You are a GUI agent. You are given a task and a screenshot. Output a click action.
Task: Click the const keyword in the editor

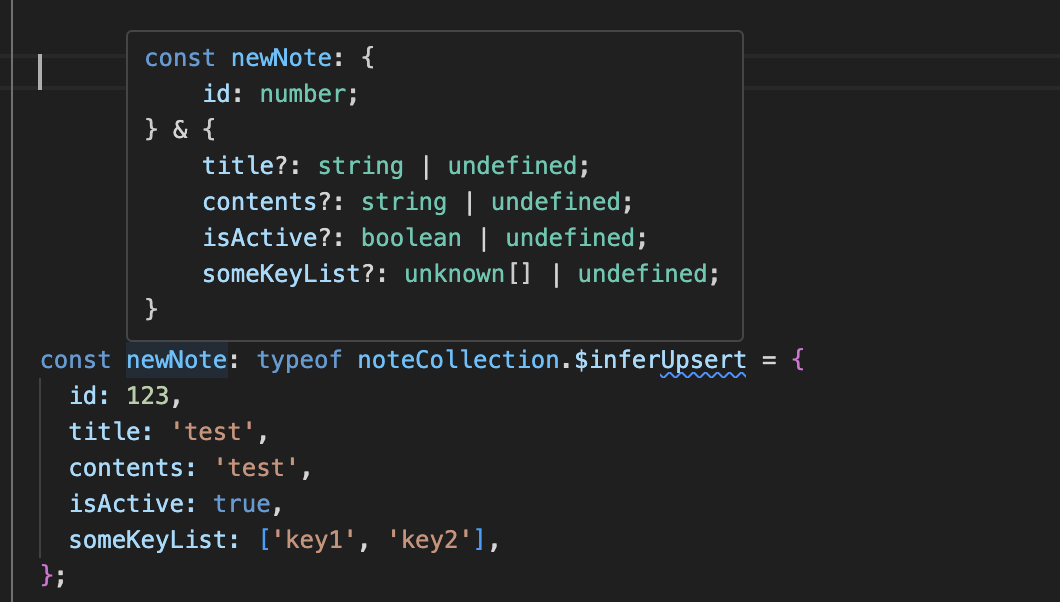click(x=76, y=360)
